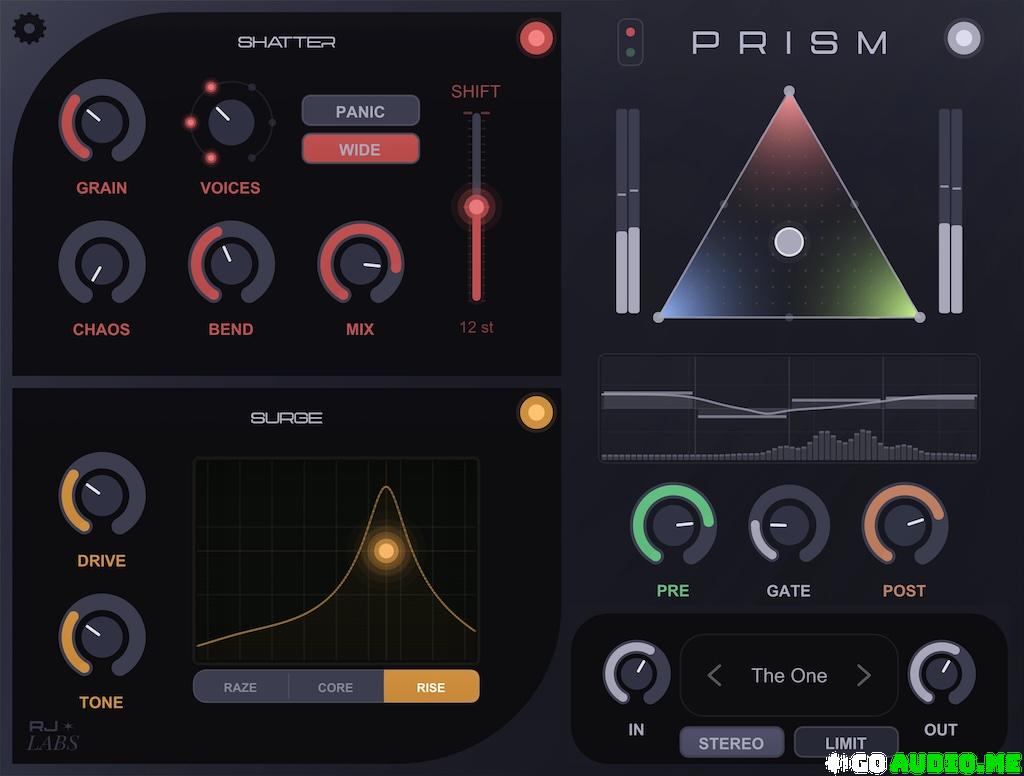Viewport: 1024px width, 776px height.
Task: Toggle the Prism power button
Action: coord(964,38)
